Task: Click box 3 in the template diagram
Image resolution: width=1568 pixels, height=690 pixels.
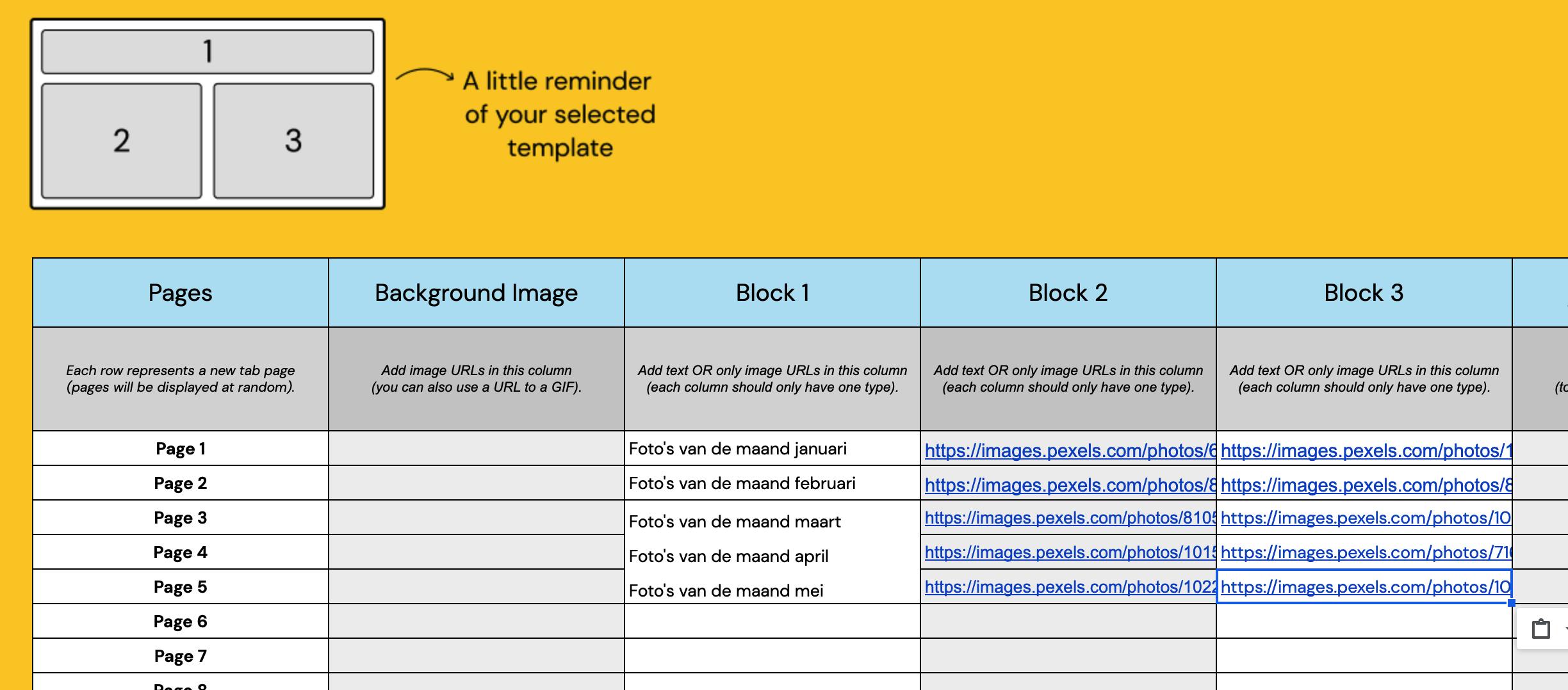Action: click(x=293, y=141)
